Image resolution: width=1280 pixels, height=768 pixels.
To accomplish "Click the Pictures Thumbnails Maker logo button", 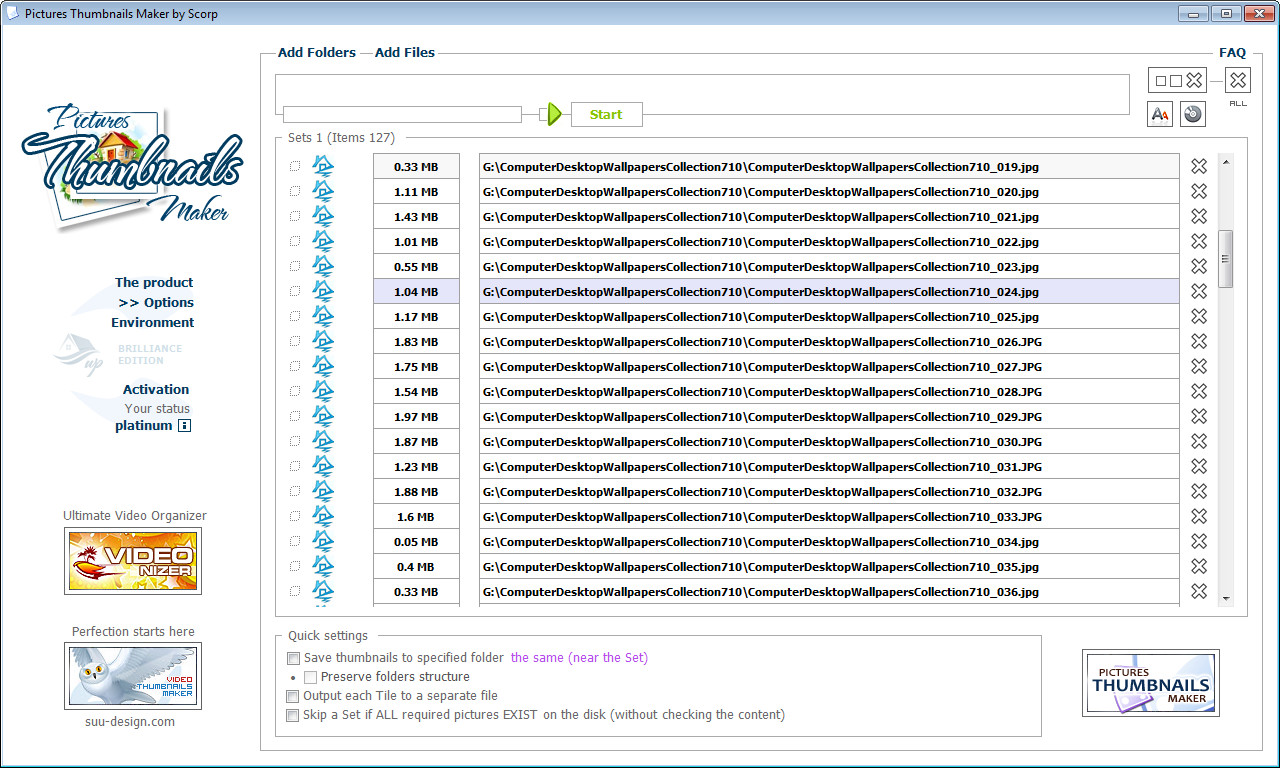I will [1151, 683].
